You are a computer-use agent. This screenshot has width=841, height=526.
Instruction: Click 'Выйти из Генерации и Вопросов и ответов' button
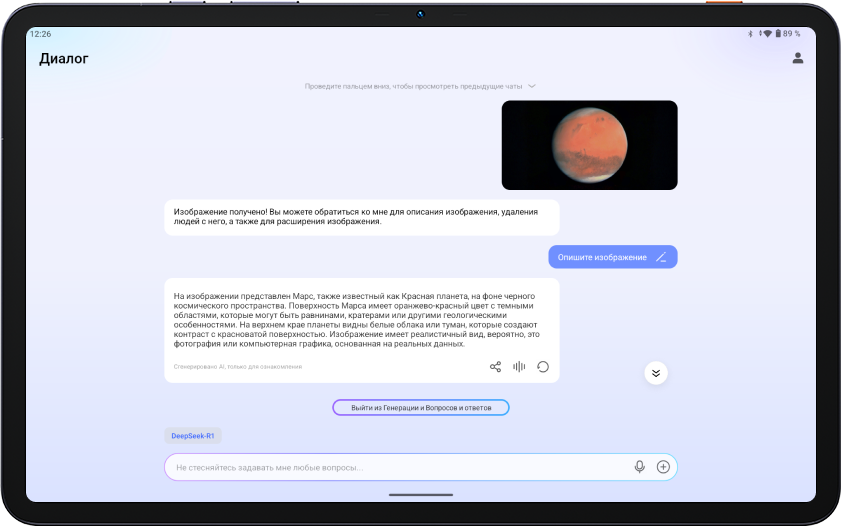click(x=421, y=408)
